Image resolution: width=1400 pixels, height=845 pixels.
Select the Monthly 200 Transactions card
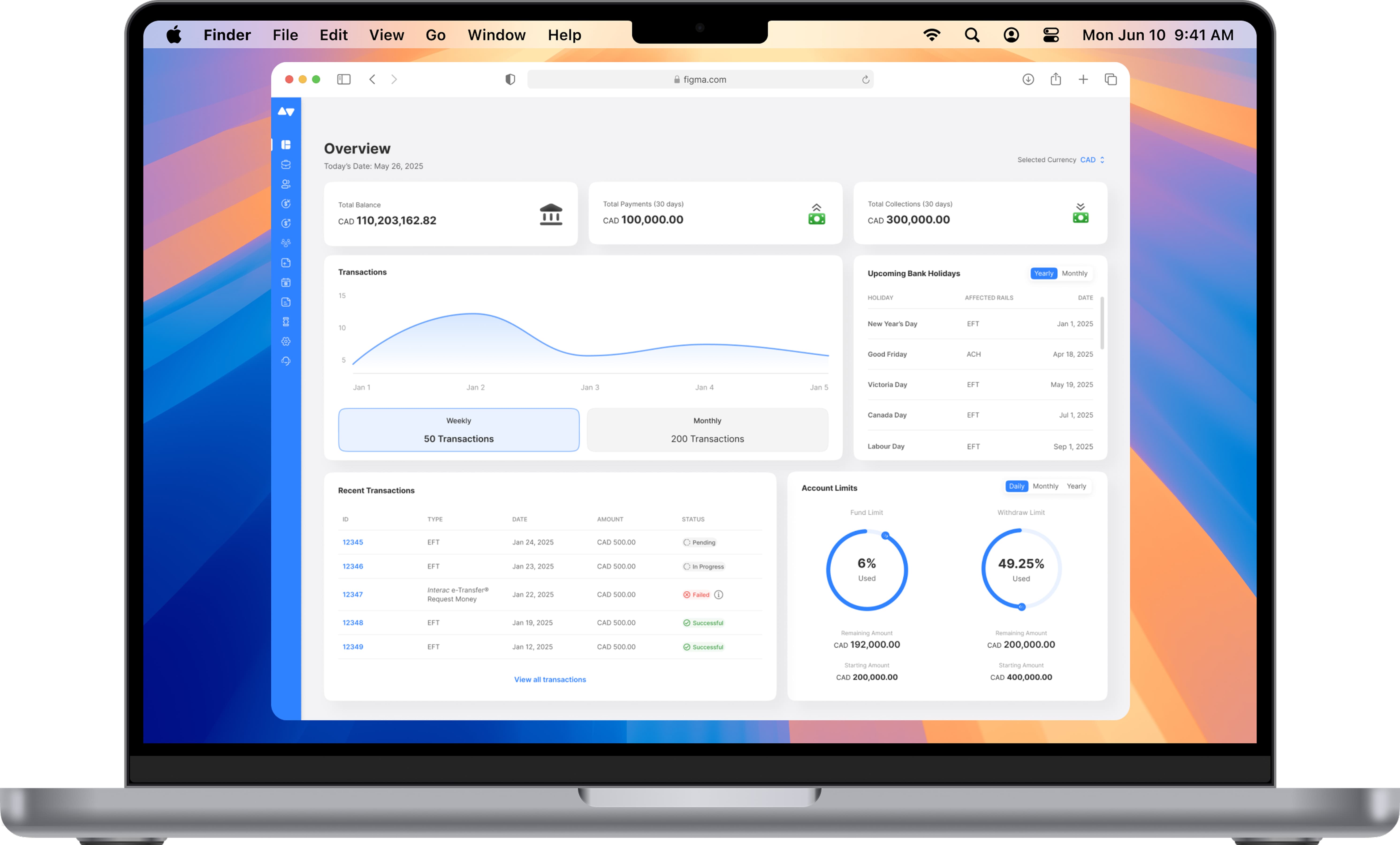click(707, 430)
